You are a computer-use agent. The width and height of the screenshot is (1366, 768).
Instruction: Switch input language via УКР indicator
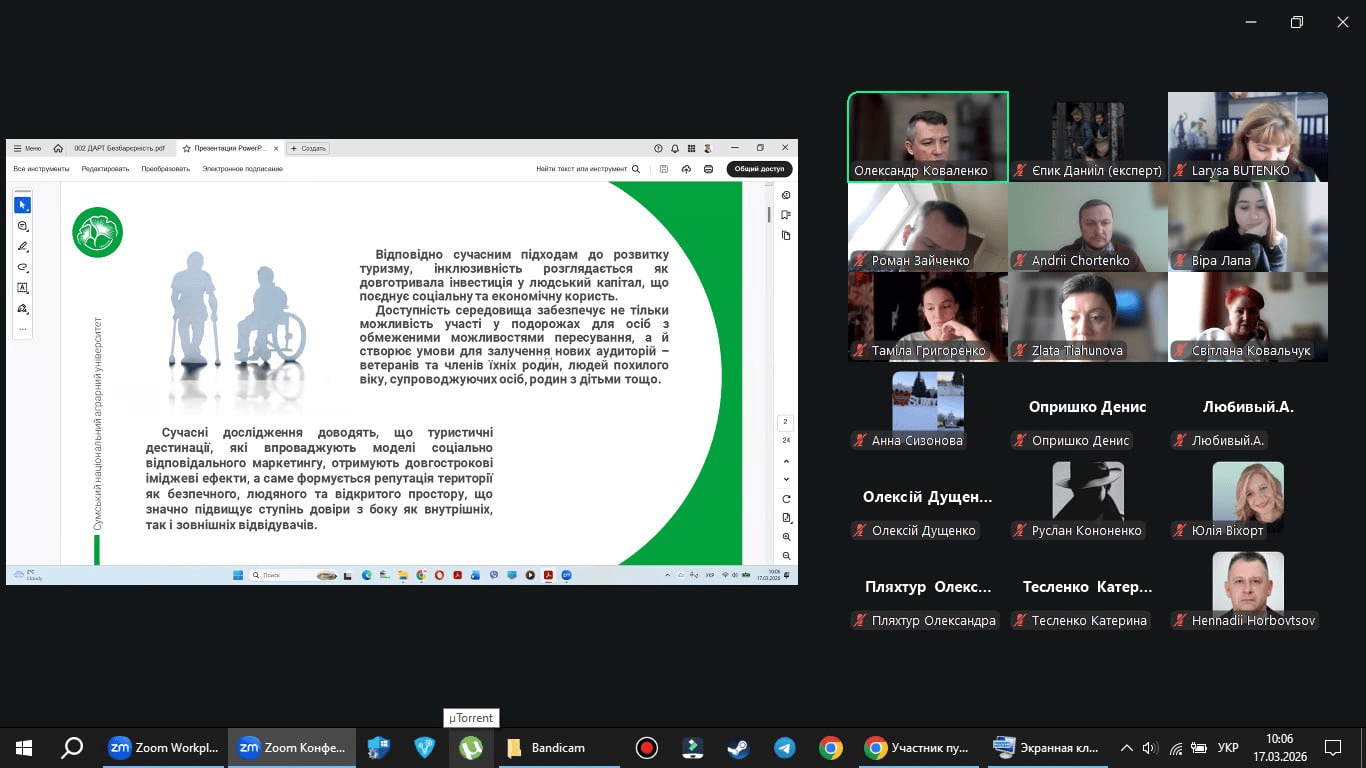(1228, 748)
